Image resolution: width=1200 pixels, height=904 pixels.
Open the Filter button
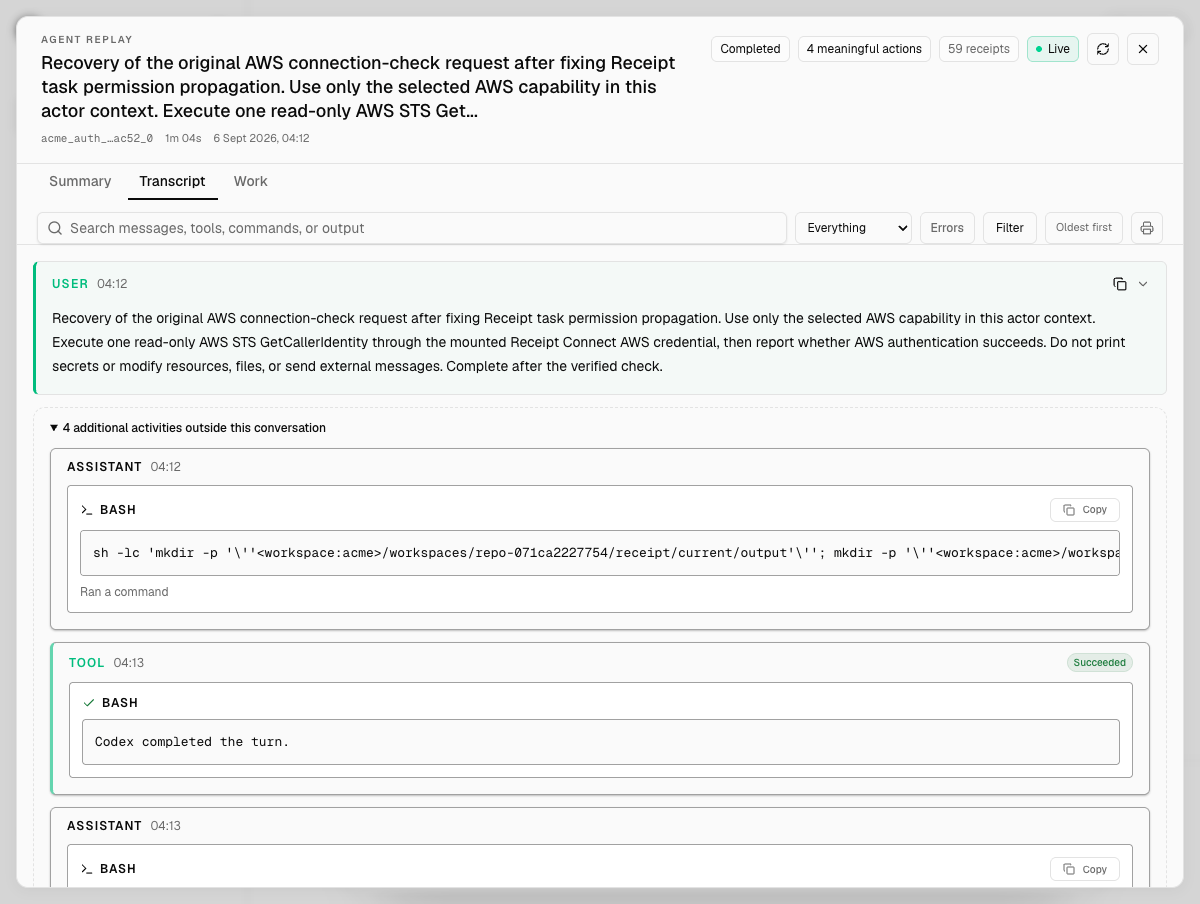pos(1010,228)
